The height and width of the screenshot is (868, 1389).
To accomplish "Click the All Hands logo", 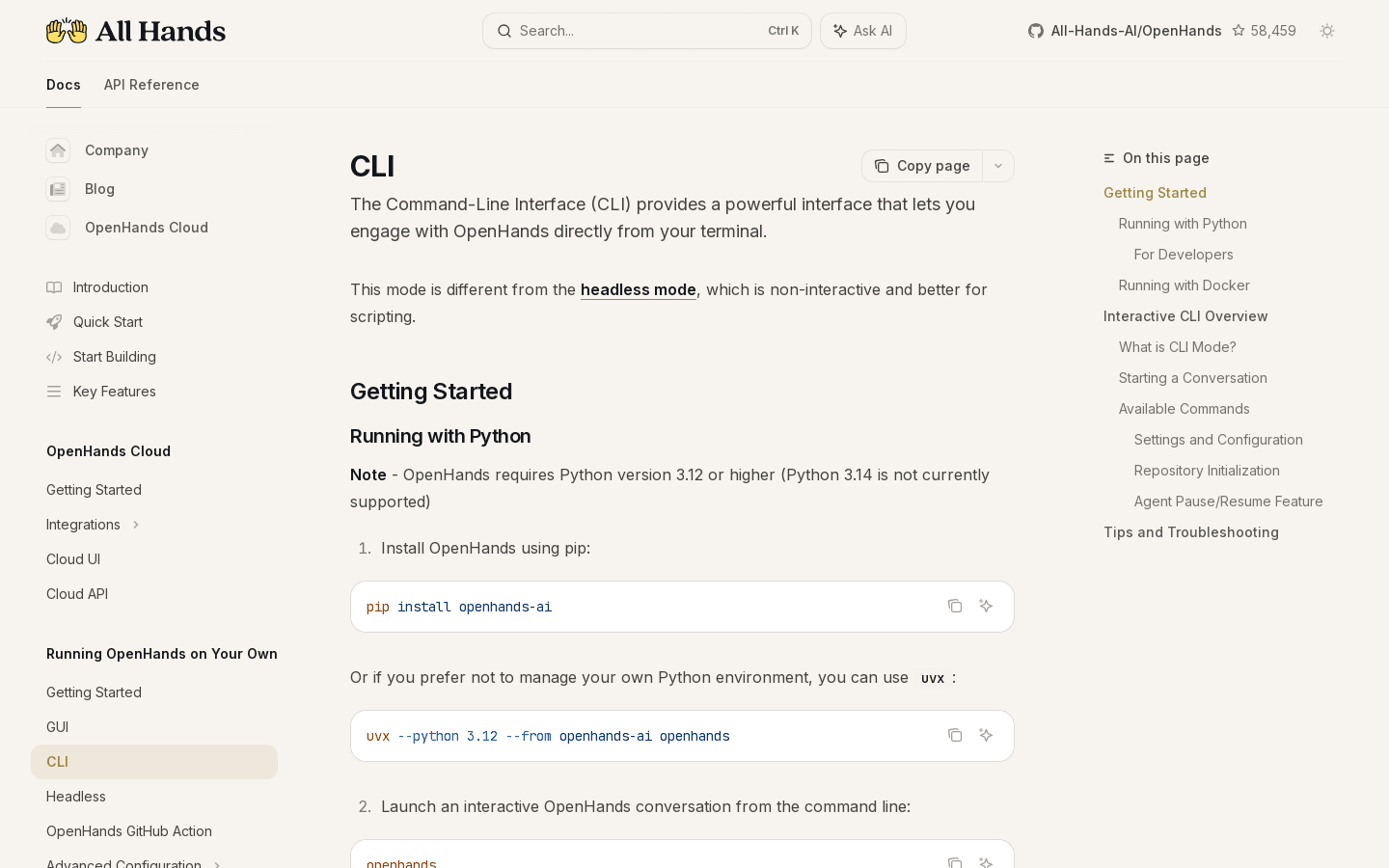I will point(135,31).
